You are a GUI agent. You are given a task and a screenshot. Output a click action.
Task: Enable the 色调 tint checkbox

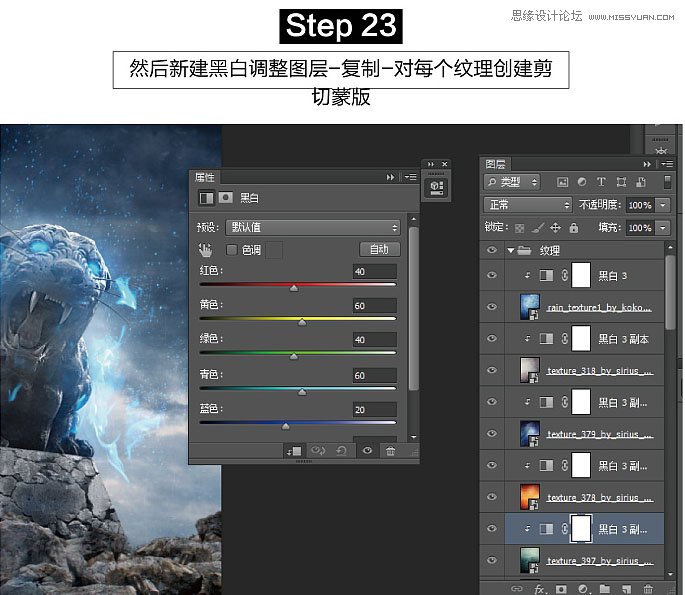click(232, 250)
